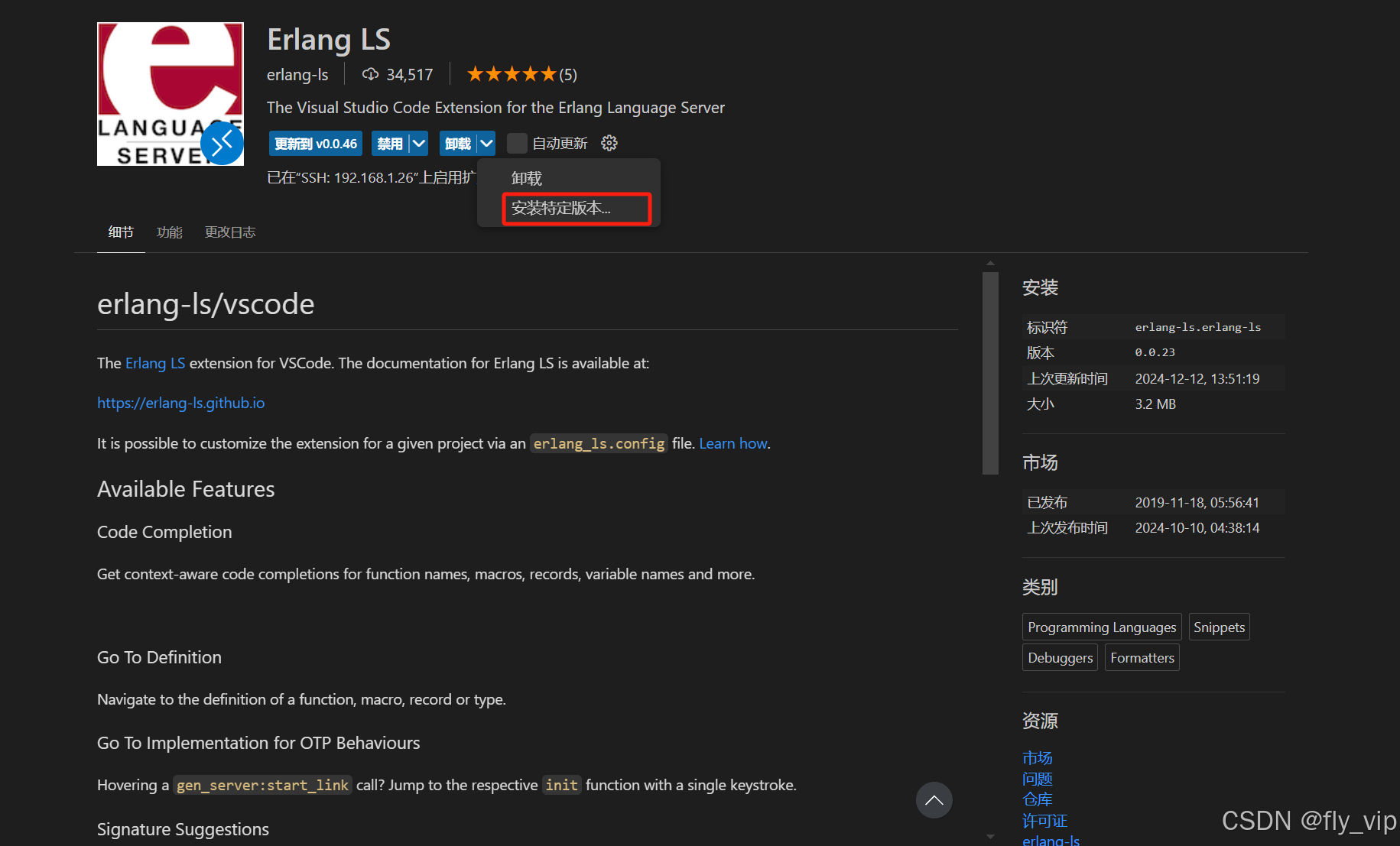This screenshot has height=846, width=1400.
Task: Click the download count icon
Action: (370, 73)
